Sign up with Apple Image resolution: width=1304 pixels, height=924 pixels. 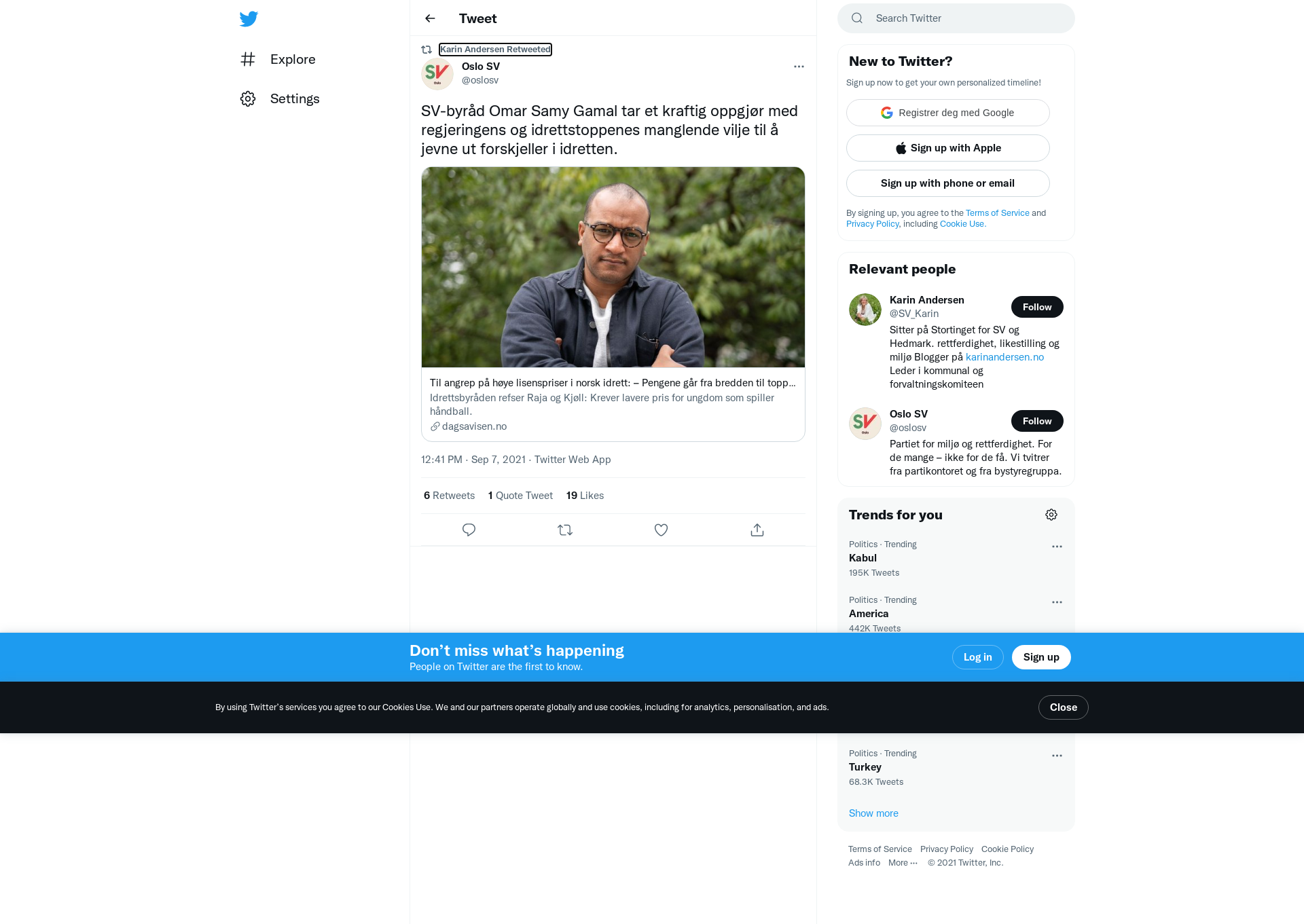coord(948,148)
